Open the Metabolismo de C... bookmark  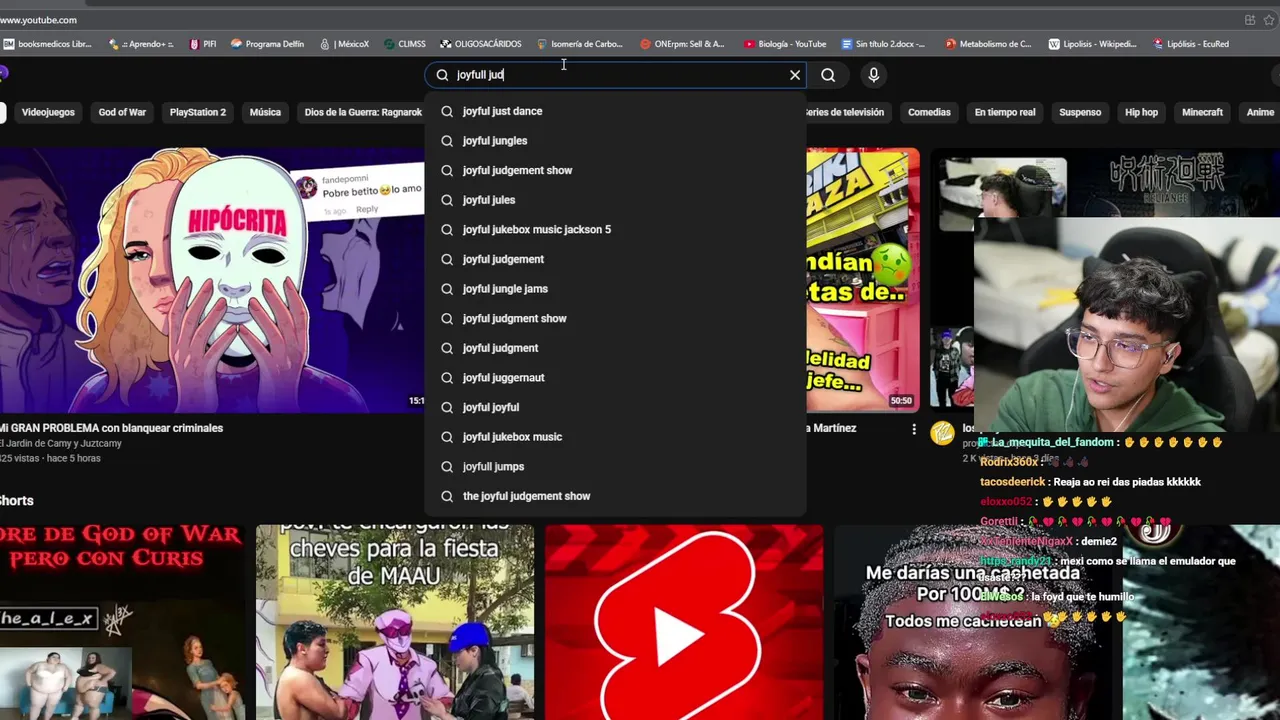click(x=988, y=44)
